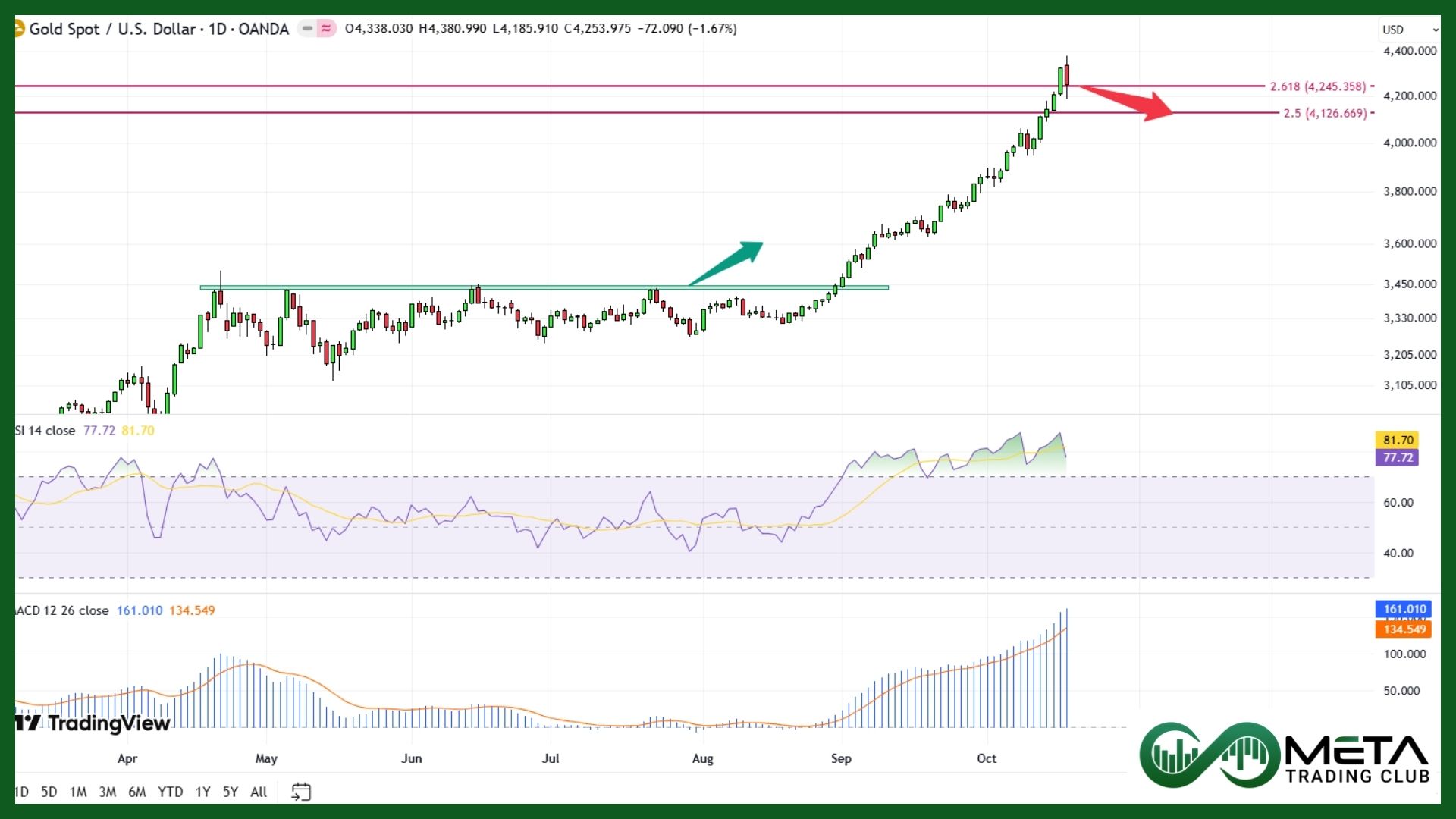Click the gold coin symbol icon
1456x819 pixels.
point(19,29)
